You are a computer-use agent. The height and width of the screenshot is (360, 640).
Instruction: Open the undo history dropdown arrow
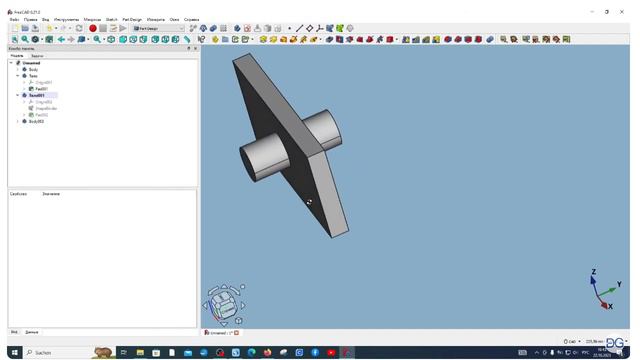pyautogui.click(x=56, y=28)
